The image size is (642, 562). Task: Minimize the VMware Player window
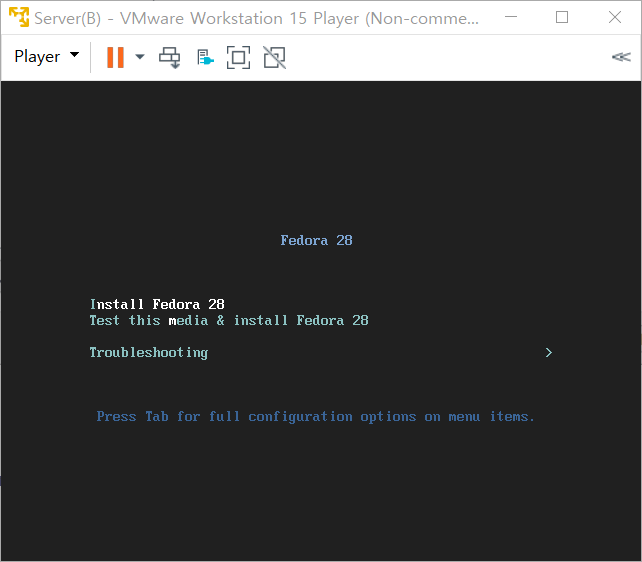[511, 17]
